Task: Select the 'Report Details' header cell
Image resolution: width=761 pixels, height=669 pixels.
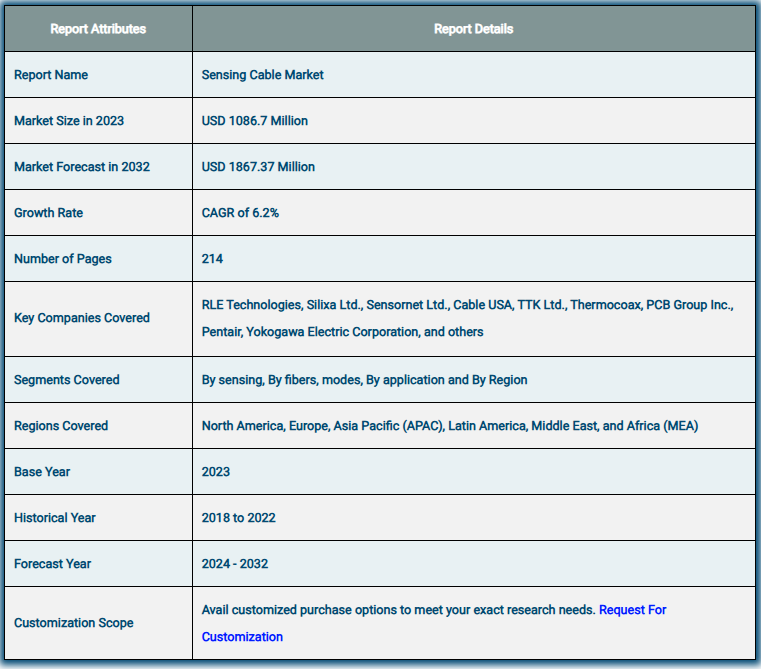Action: click(x=474, y=29)
